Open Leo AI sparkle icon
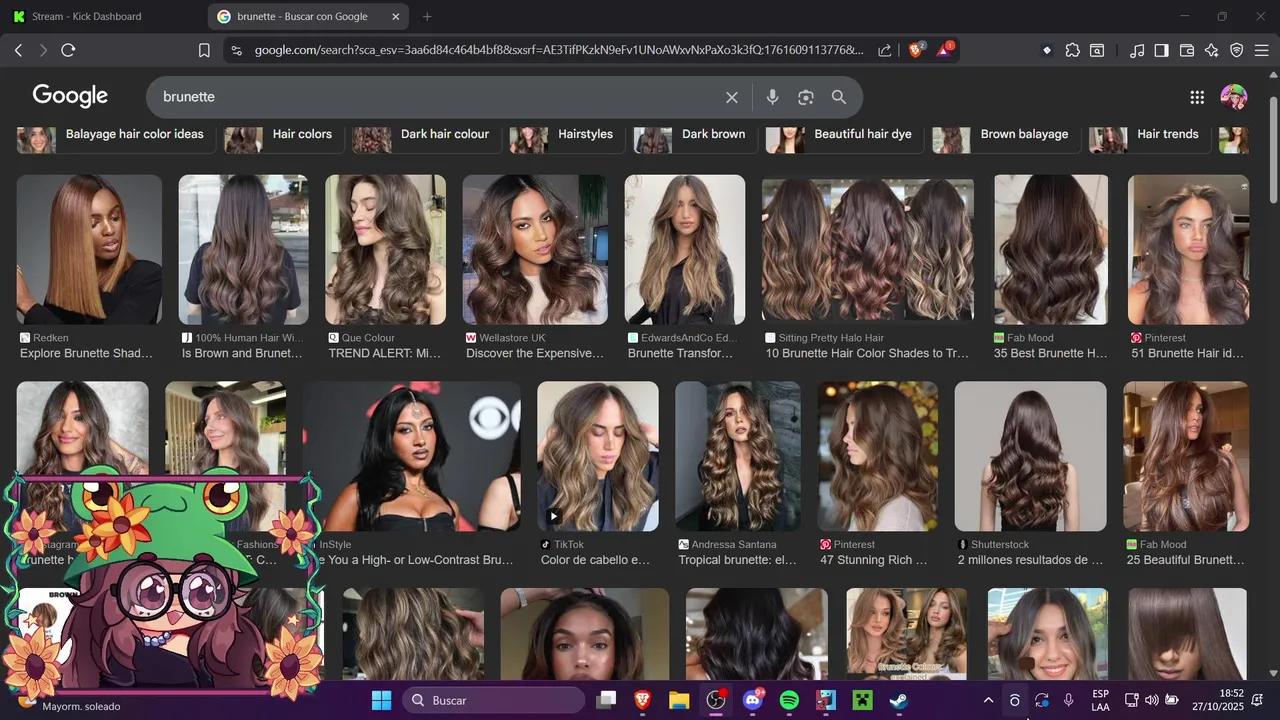Viewport: 1280px width, 720px height. [1212, 50]
